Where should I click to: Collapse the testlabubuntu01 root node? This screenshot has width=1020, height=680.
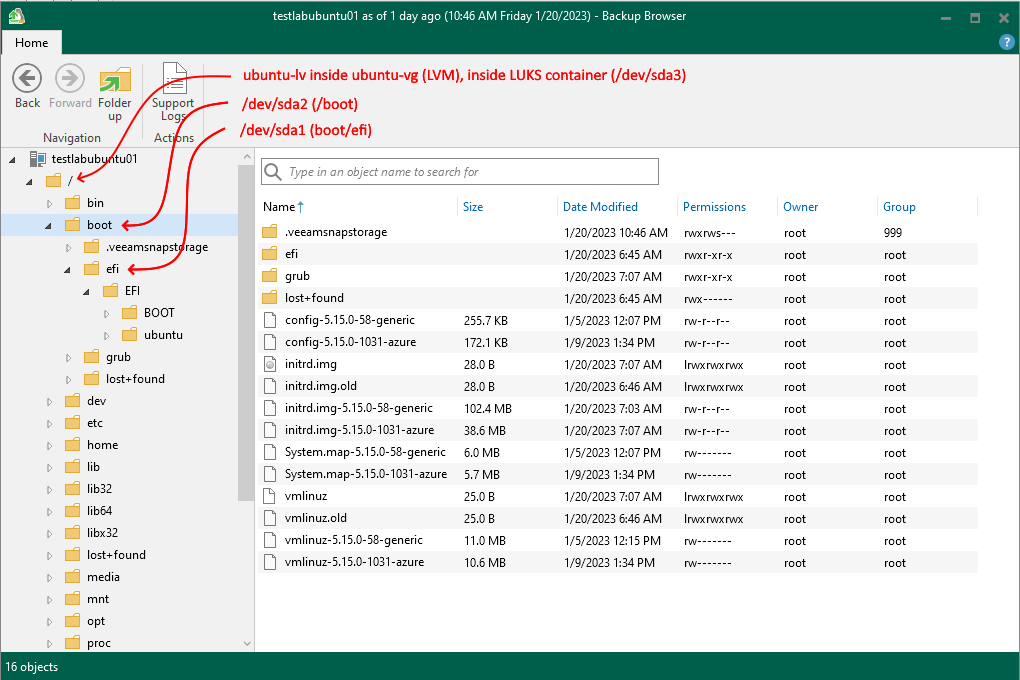[12, 159]
